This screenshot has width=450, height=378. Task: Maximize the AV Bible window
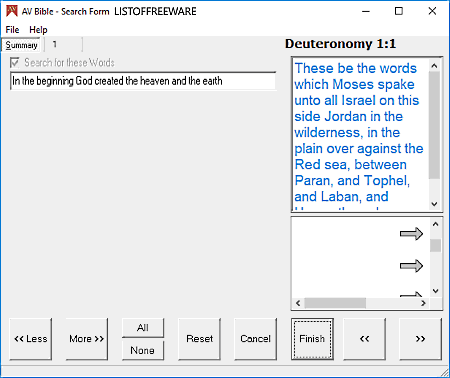tap(399, 11)
